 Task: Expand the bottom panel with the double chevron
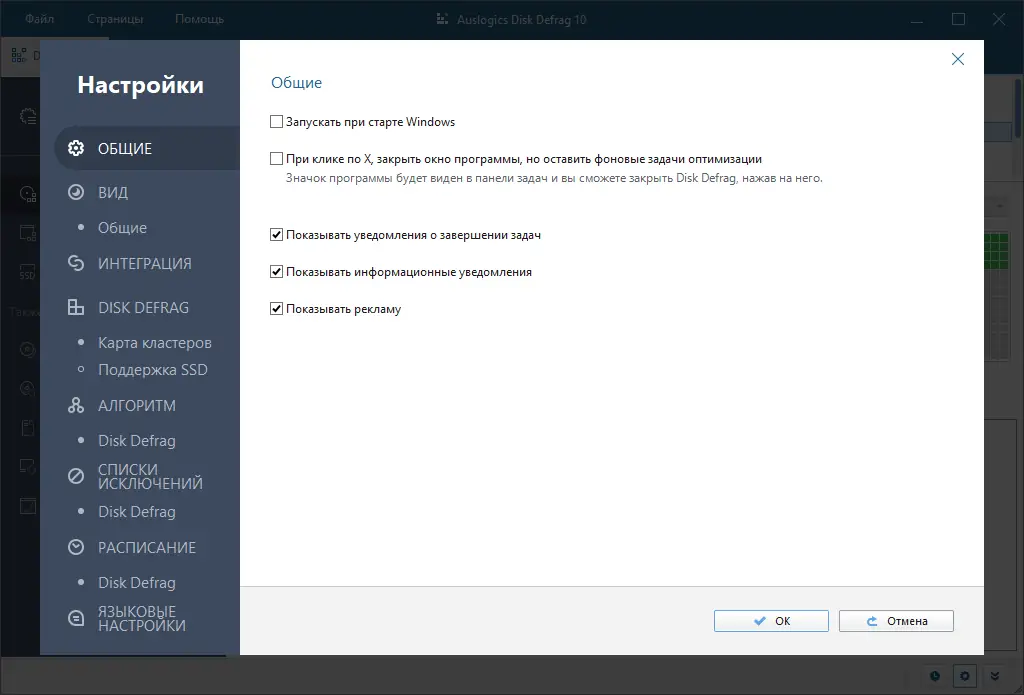coord(995,676)
